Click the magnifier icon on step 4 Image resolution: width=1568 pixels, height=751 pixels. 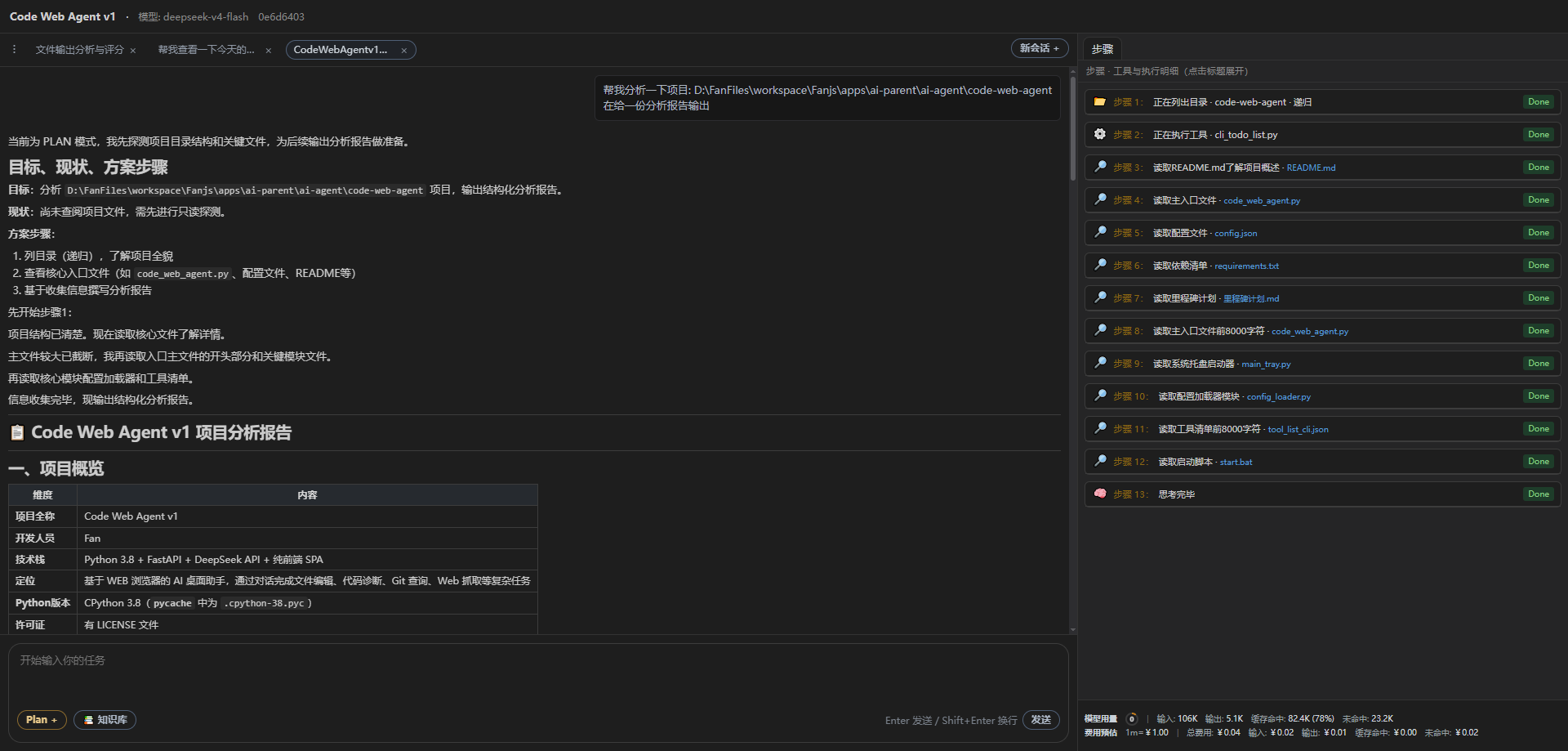(x=1100, y=200)
